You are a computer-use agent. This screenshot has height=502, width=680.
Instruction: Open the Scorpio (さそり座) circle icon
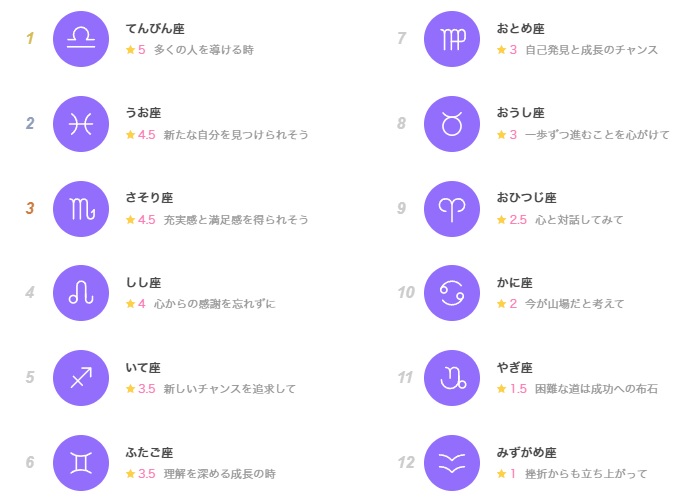click(81, 209)
